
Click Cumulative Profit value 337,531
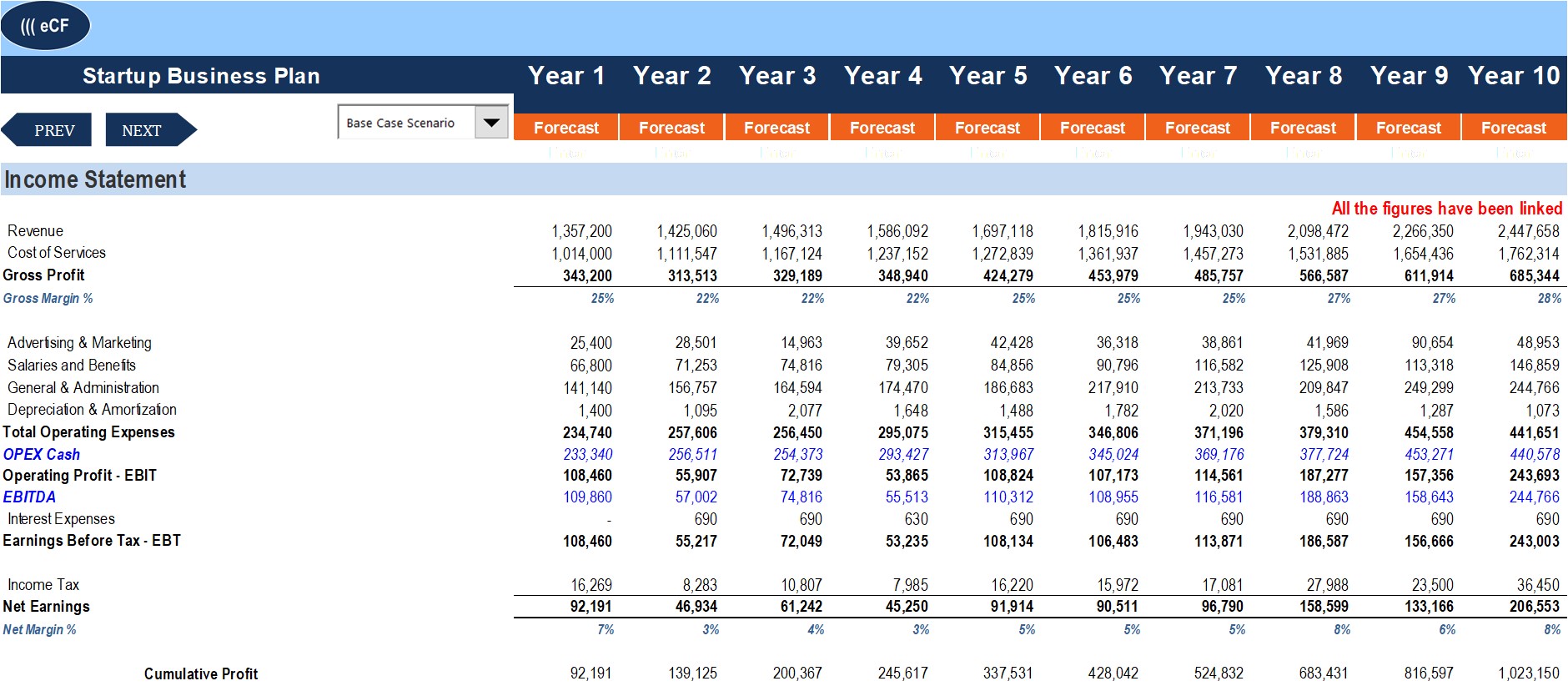pyautogui.click(x=1008, y=673)
